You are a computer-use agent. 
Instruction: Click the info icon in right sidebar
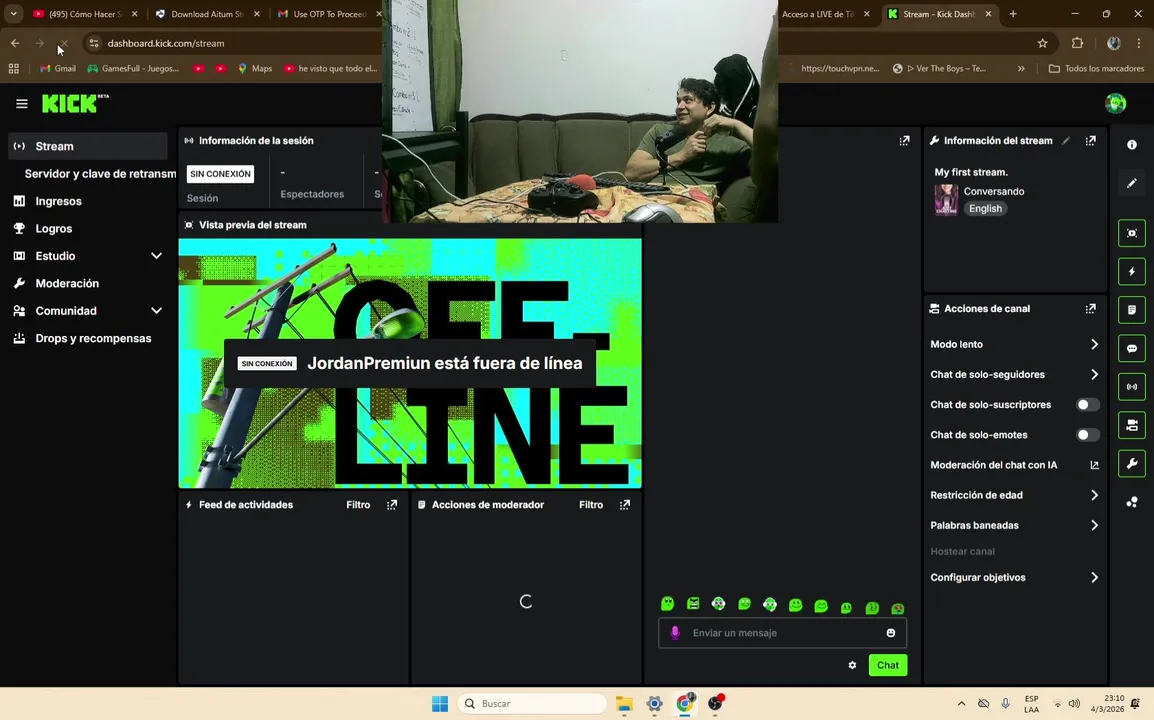(x=1131, y=145)
